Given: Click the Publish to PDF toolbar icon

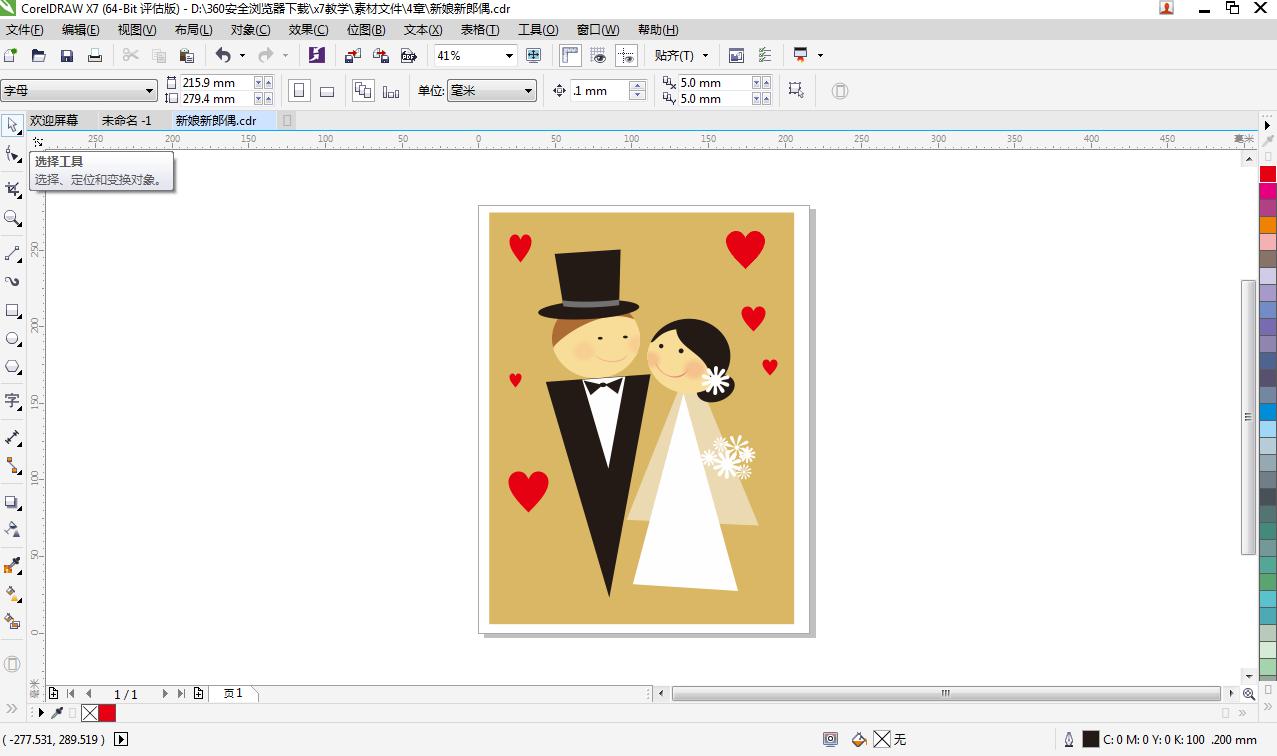Looking at the screenshot, I should click(x=409, y=55).
